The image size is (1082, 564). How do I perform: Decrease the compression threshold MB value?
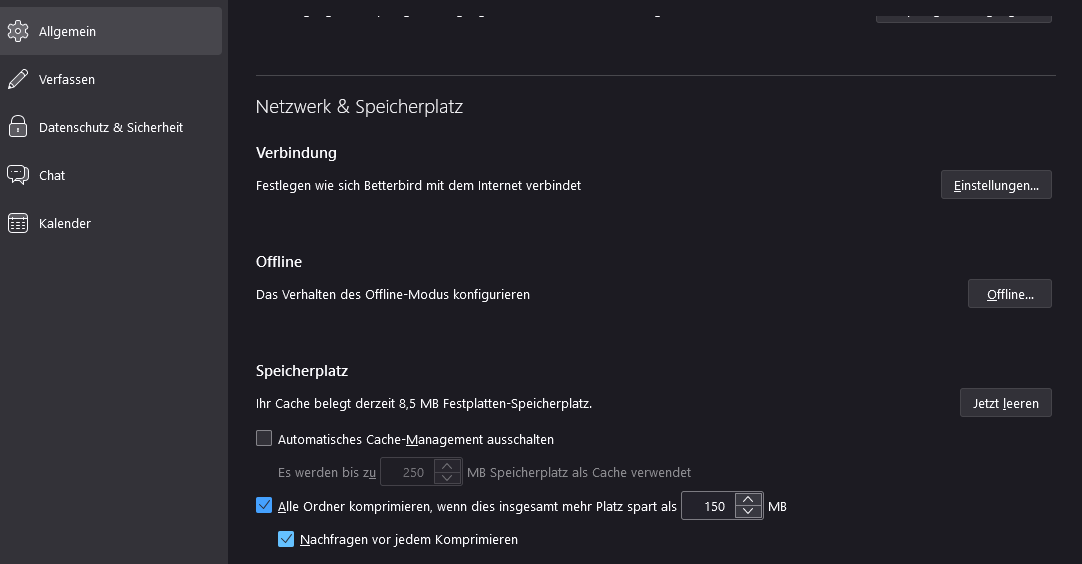(748, 512)
